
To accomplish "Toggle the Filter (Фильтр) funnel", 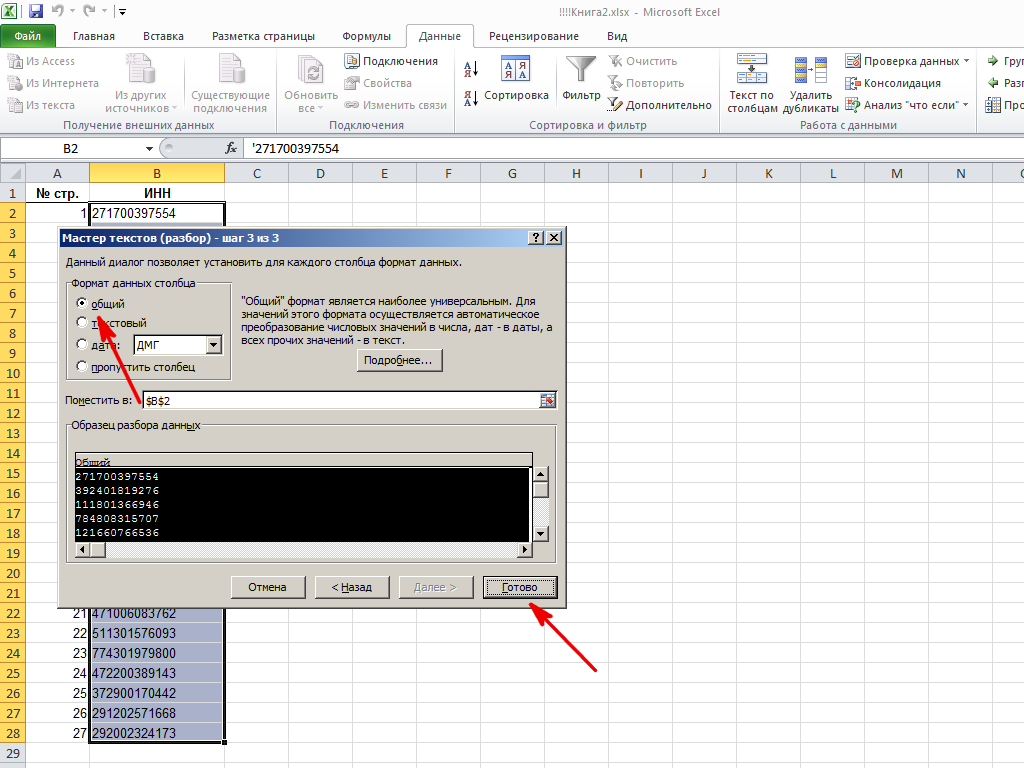I will 581,79.
